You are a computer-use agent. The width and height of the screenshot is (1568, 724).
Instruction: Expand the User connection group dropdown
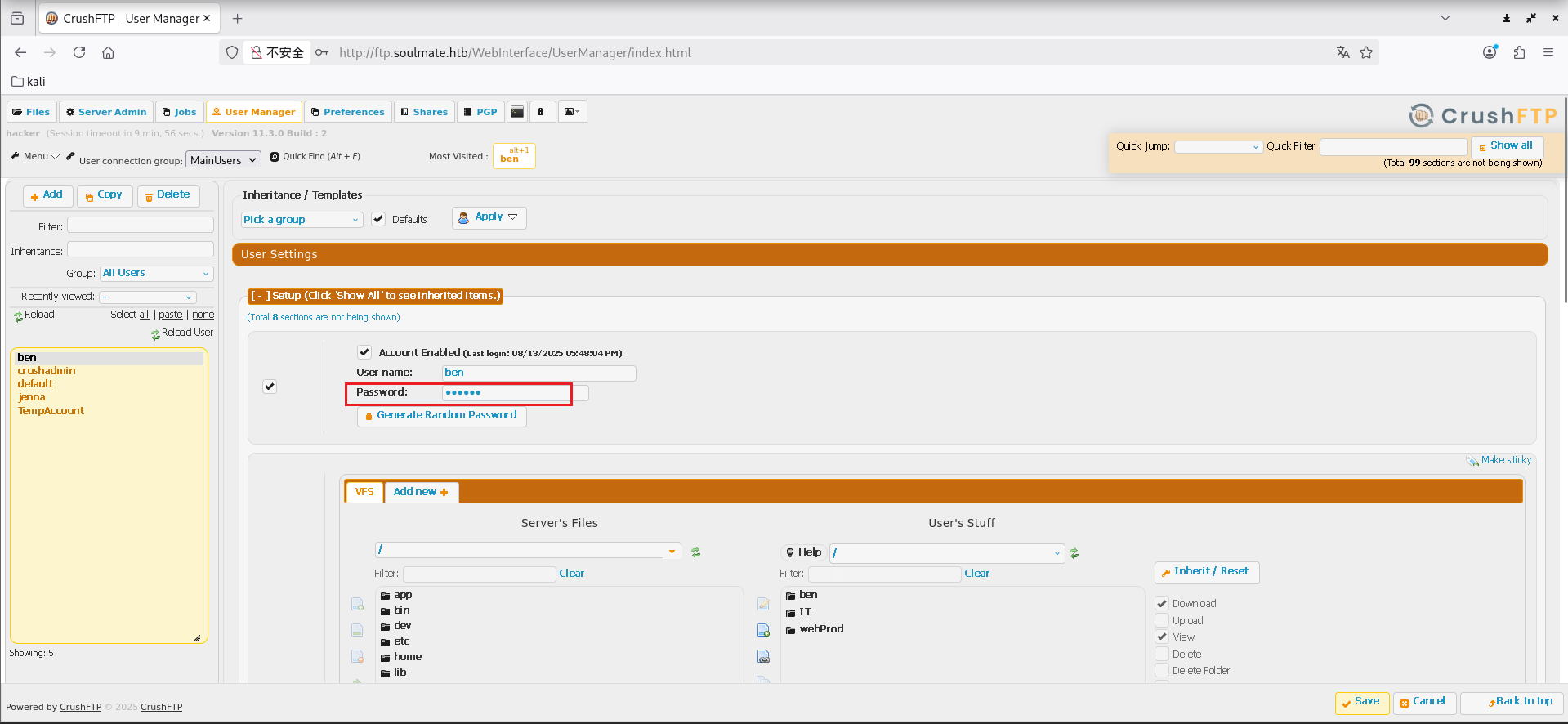pyautogui.click(x=223, y=160)
